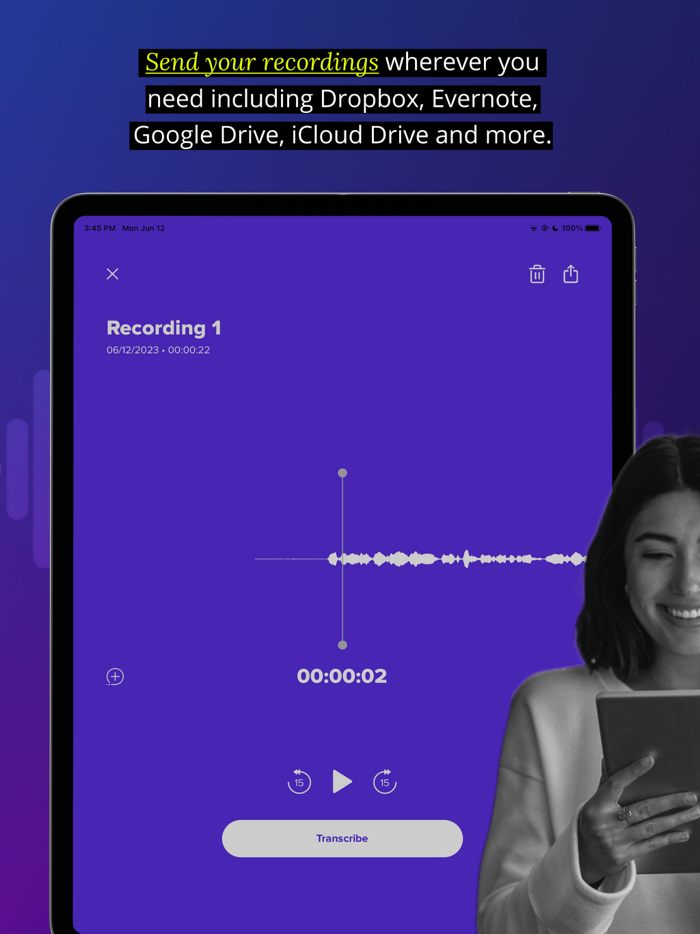Image resolution: width=700 pixels, height=934 pixels.
Task: Tap the 100% battery percentage
Action: tap(572, 228)
